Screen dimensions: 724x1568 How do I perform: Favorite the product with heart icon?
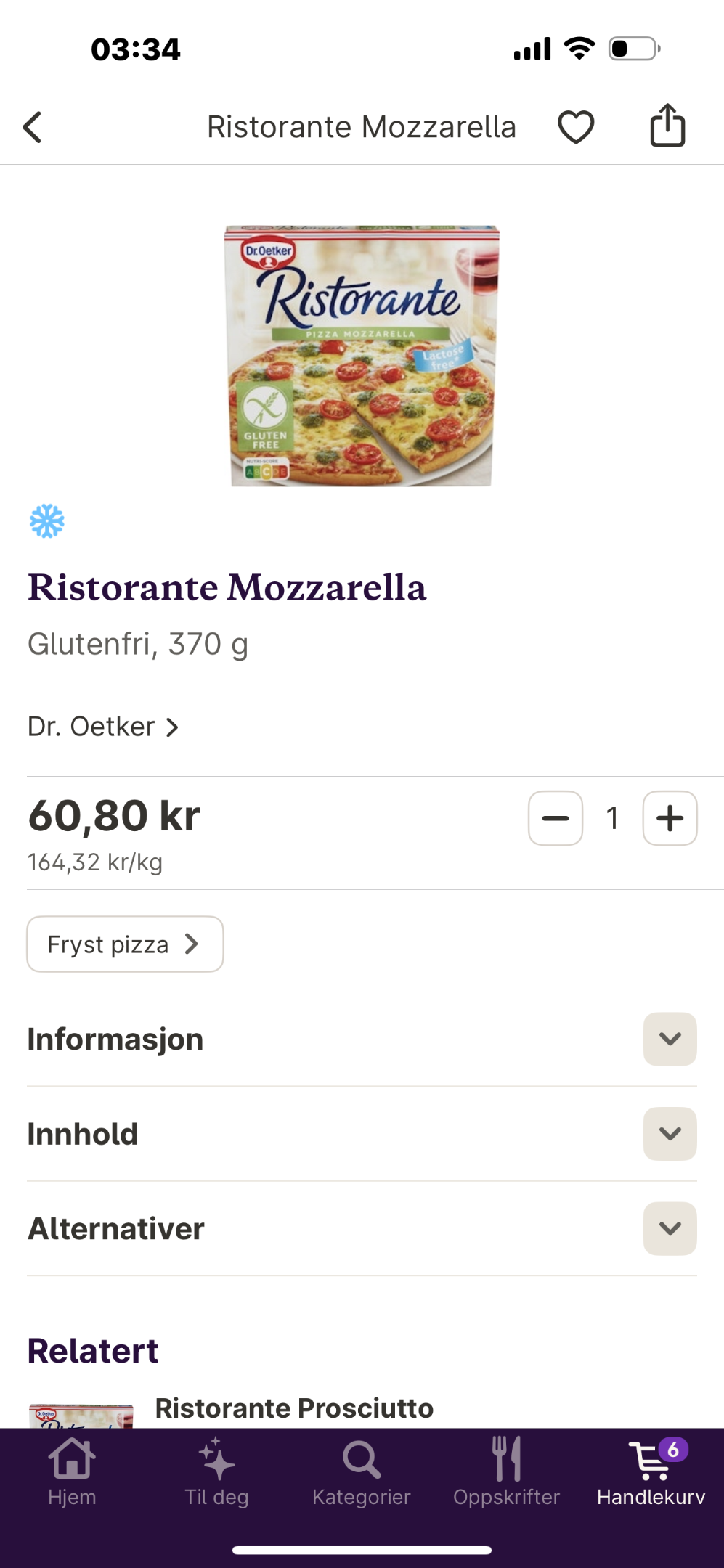tap(576, 127)
